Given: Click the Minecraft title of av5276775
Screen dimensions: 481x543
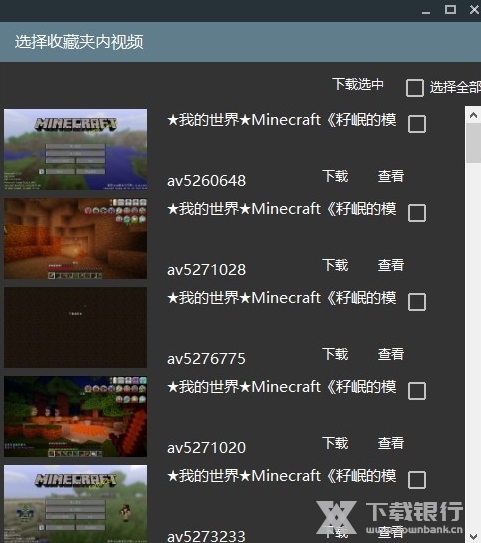Looking at the screenshot, I should [x=282, y=298].
